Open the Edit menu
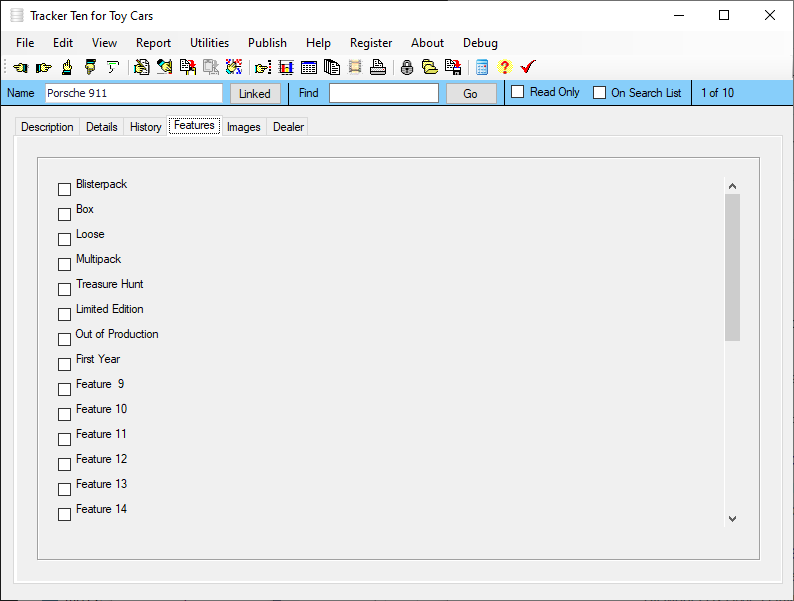Viewport: 794px width, 601px height. tap(63, 43)
